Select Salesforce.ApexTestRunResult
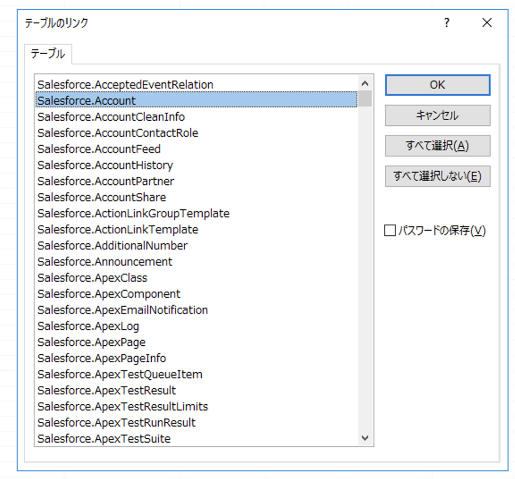Viewport: 515px width, 479px height. tap(197, 423)
